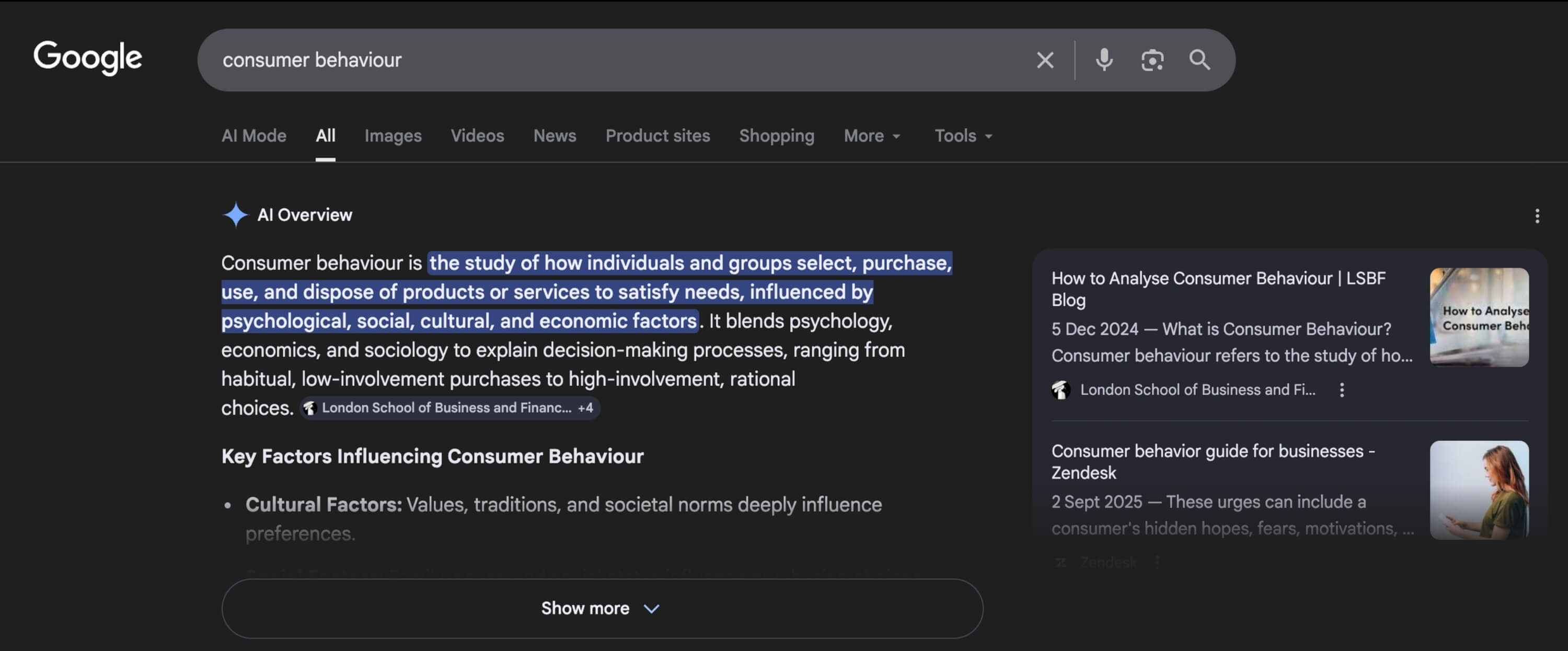This screenshot has width=1568, height=651.
Task: Open the Shopping results tab
Action: [x=777, y=136]
